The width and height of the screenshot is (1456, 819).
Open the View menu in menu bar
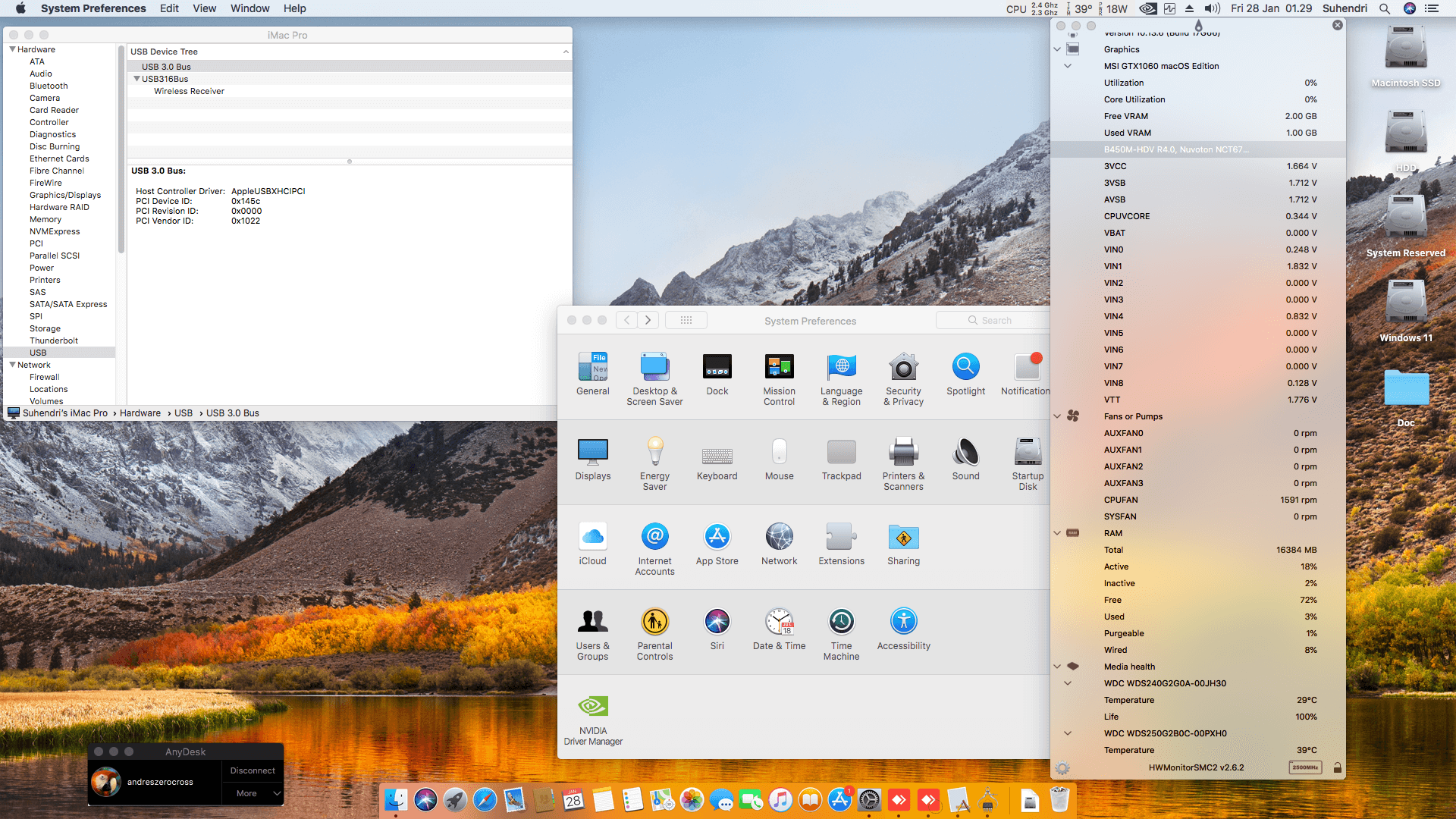click(x=204, y=8)
